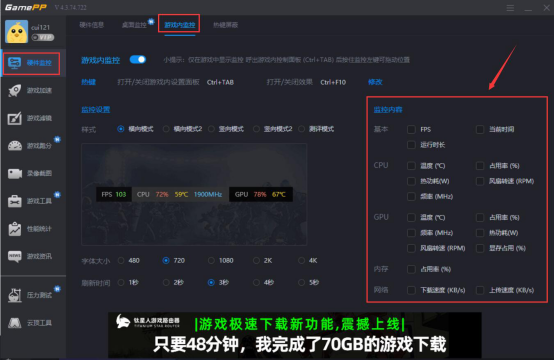Enable 上传速度 (KB/s) checkbox
554x361 pixels.
pos(480,290)
